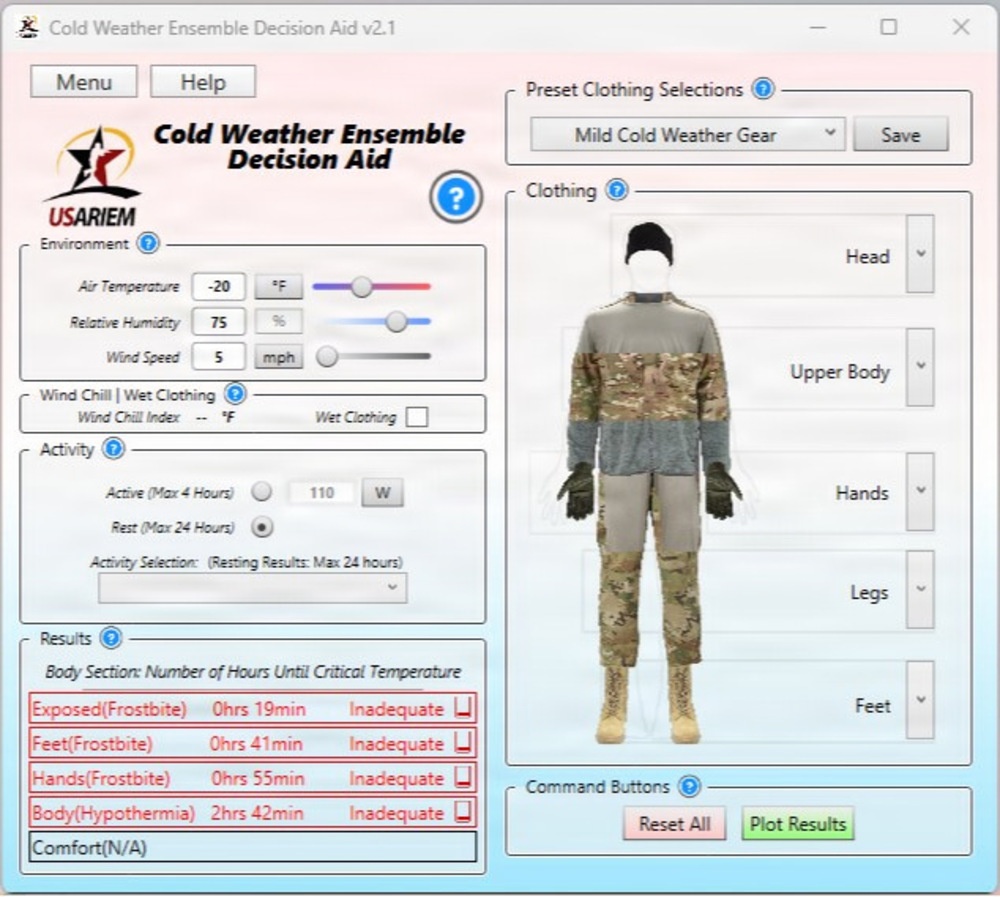Click the Wind Speed slider handle
Viewport: 1000px width, 897px height.
(x=327, y=357)
